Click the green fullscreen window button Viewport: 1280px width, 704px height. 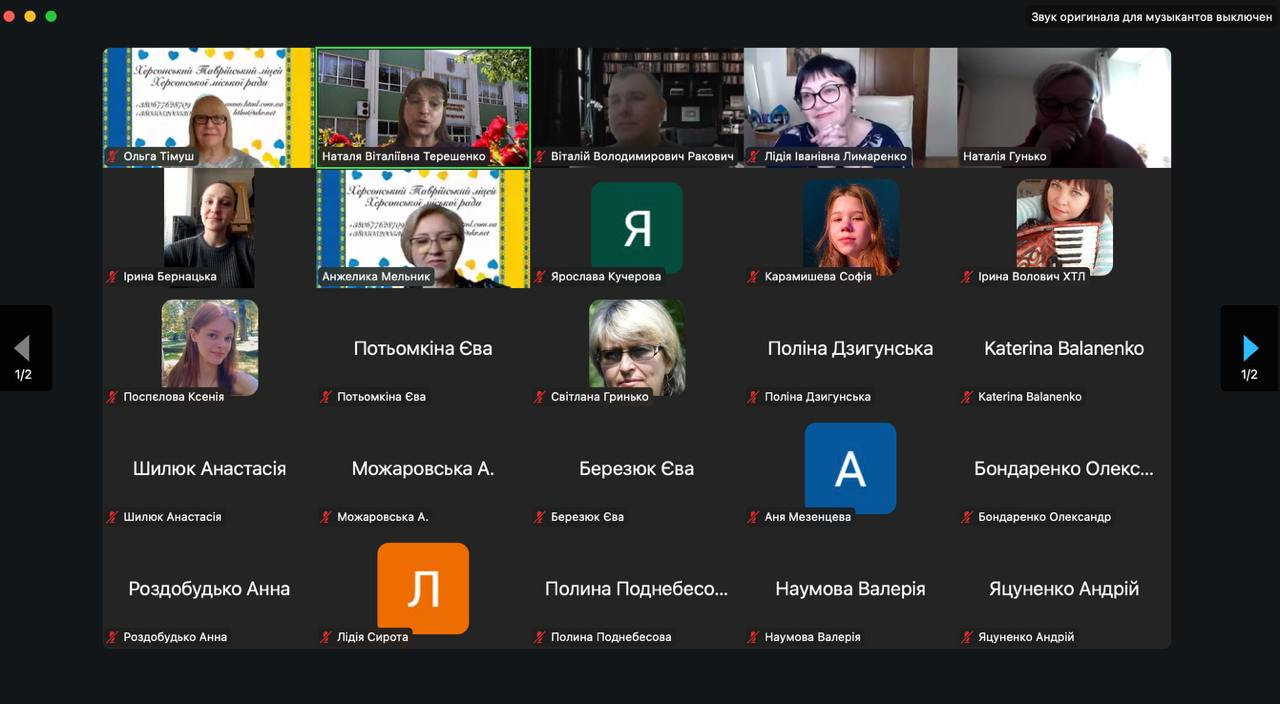pyautogui.click(x=51, y=16)
